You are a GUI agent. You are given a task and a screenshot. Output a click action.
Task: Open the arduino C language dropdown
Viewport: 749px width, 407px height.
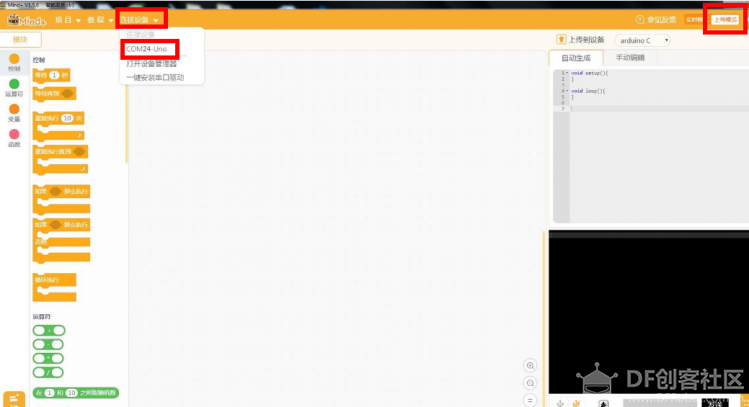pyautogui.click(x=642, y=40)
